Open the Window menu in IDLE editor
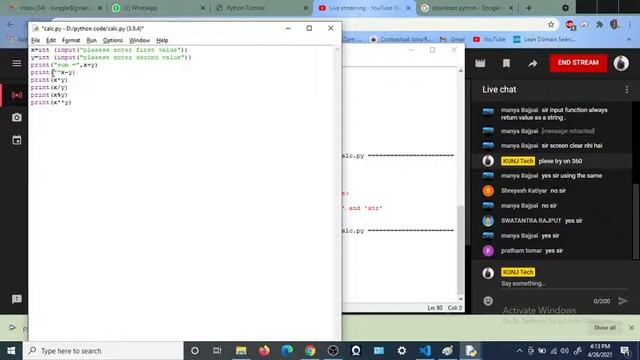This screenshot has height=360, width=640. point(139,40)
